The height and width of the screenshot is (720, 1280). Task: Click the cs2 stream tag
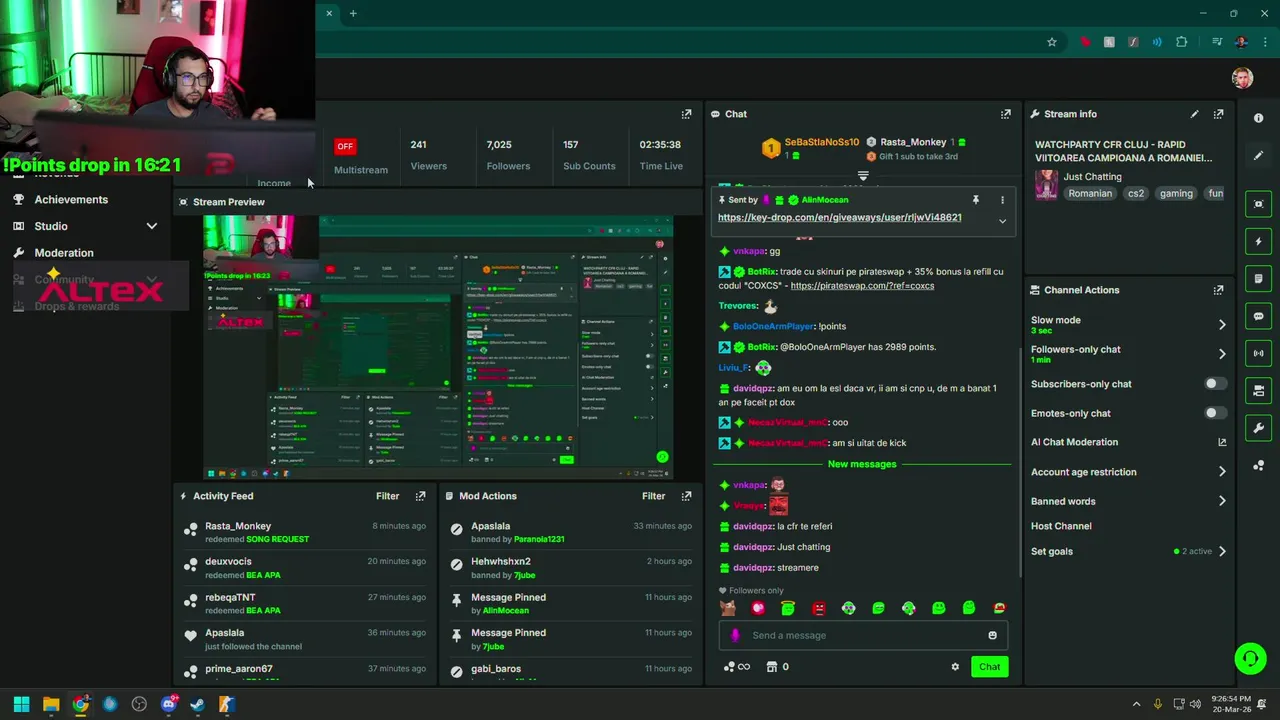(x=1136, y=193)
